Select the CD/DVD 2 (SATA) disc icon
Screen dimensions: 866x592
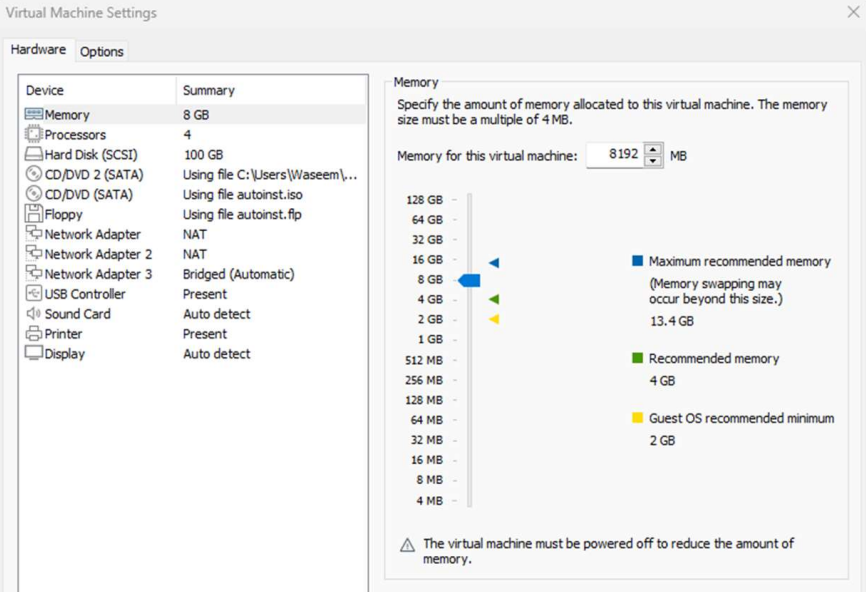click(x=33, y=175)
